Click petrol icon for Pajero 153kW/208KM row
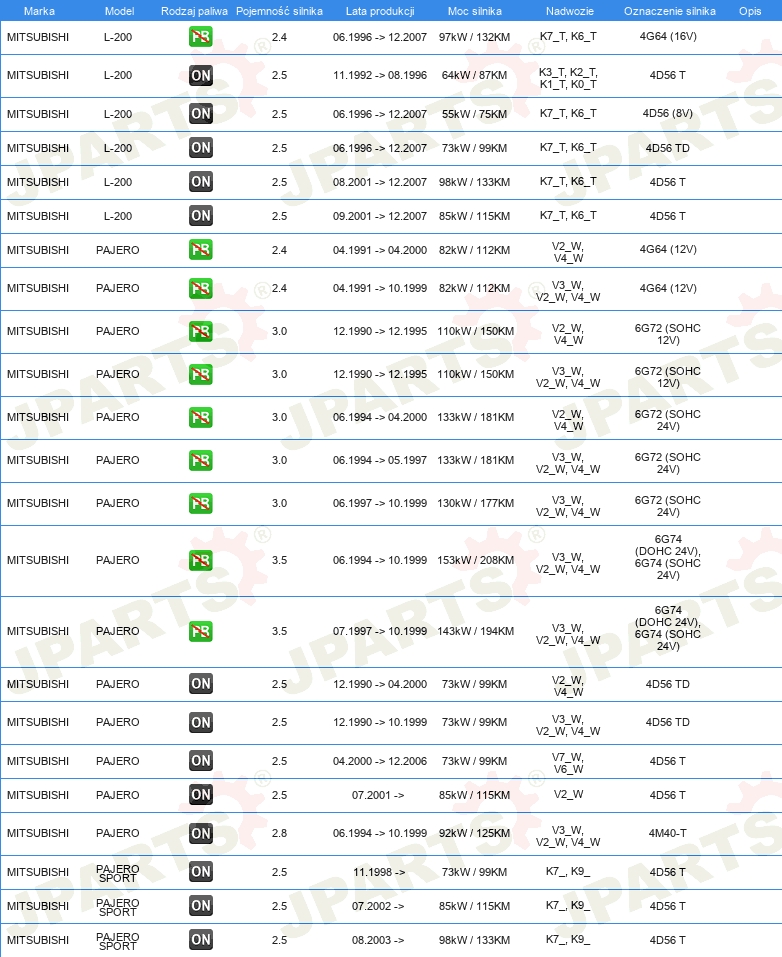The height and width of the screenshot is (957, 782). (200, 560)
